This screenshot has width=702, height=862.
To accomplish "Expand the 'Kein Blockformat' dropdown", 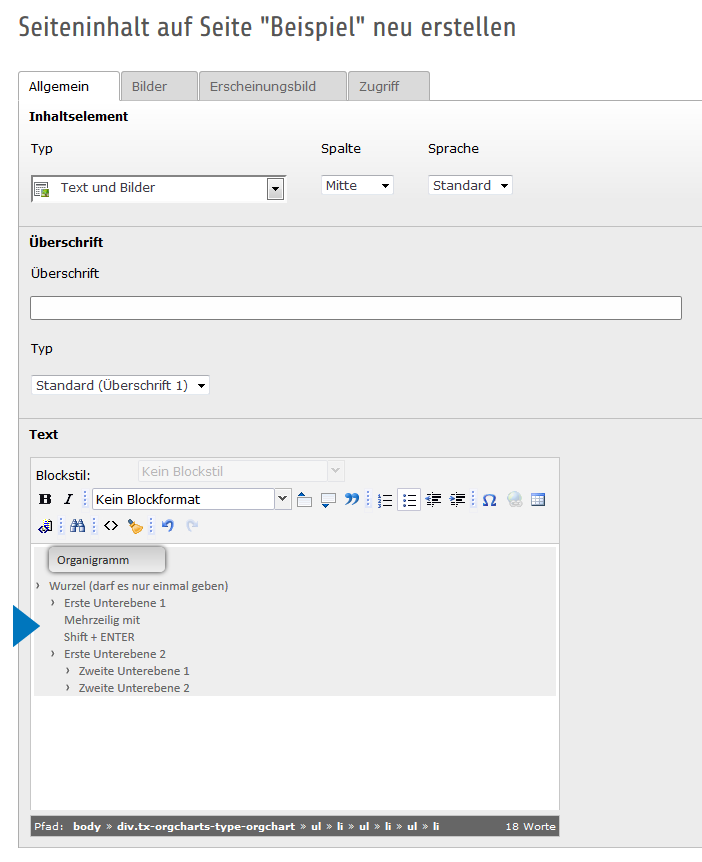I will 282,499.
